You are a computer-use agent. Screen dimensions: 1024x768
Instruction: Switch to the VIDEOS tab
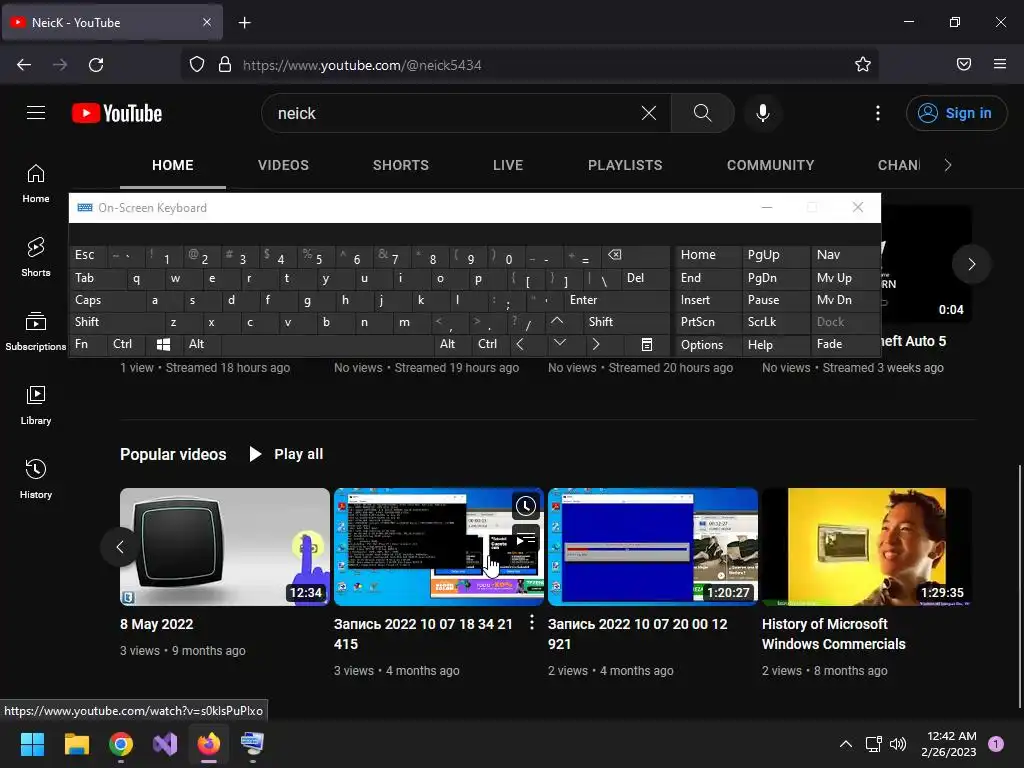pos(283,165)
